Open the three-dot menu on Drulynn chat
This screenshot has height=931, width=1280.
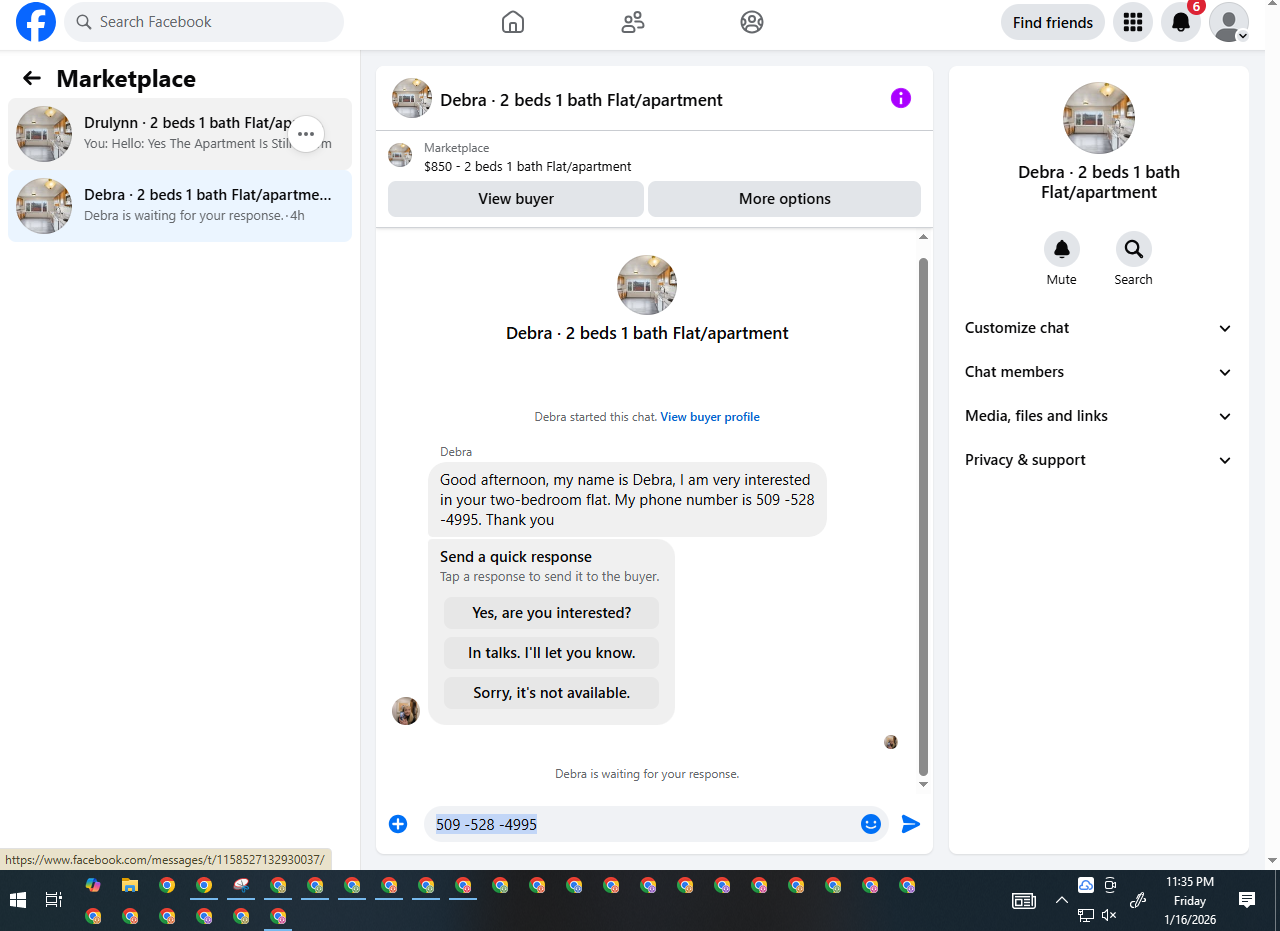click(306, 134)
